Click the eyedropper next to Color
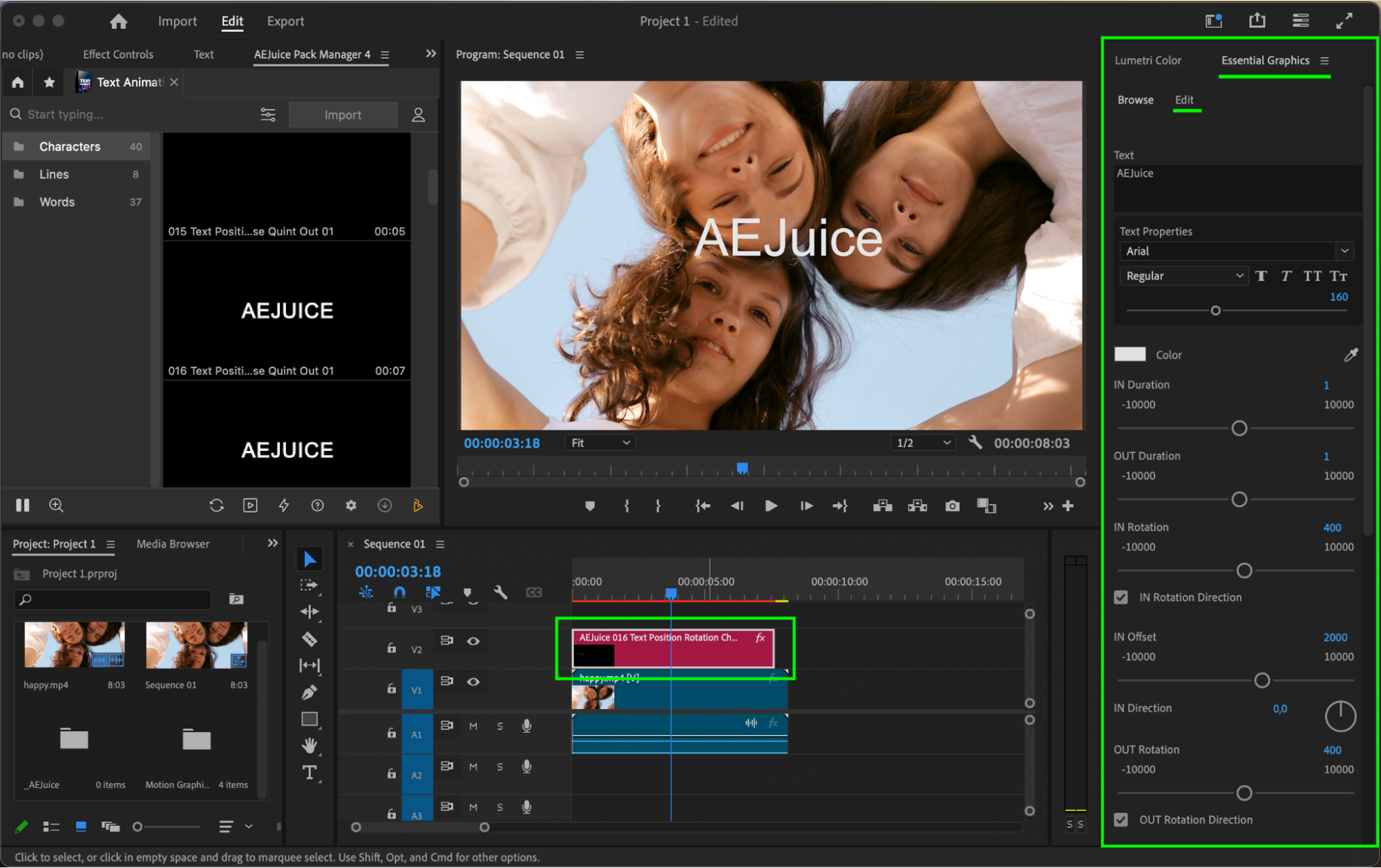1381x868 pixels. (1350, 355)
